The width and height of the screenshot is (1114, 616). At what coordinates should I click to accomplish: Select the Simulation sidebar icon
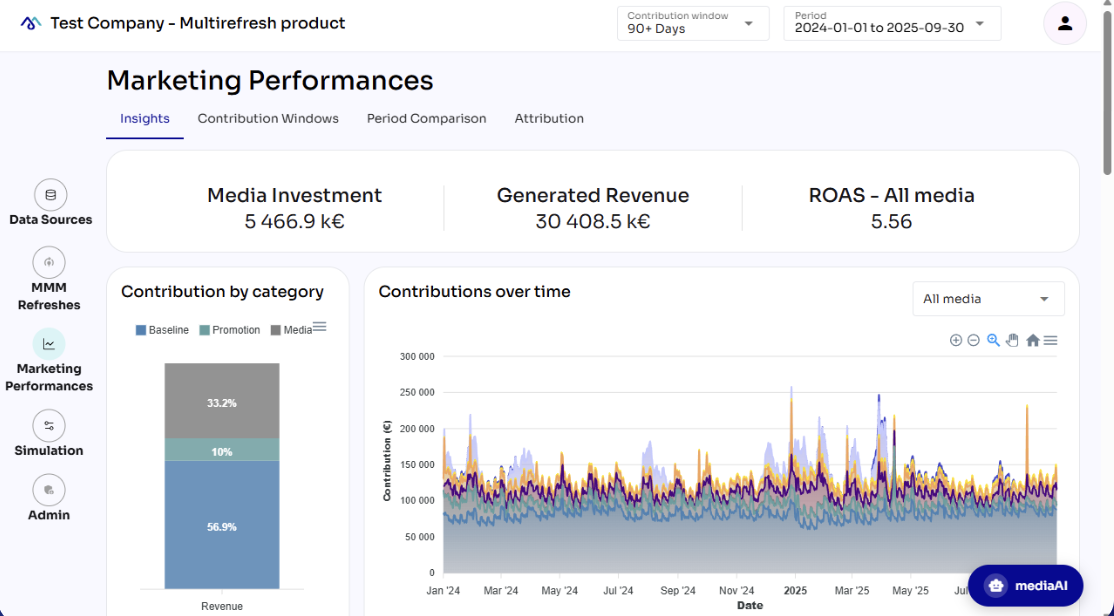[49, 426]
